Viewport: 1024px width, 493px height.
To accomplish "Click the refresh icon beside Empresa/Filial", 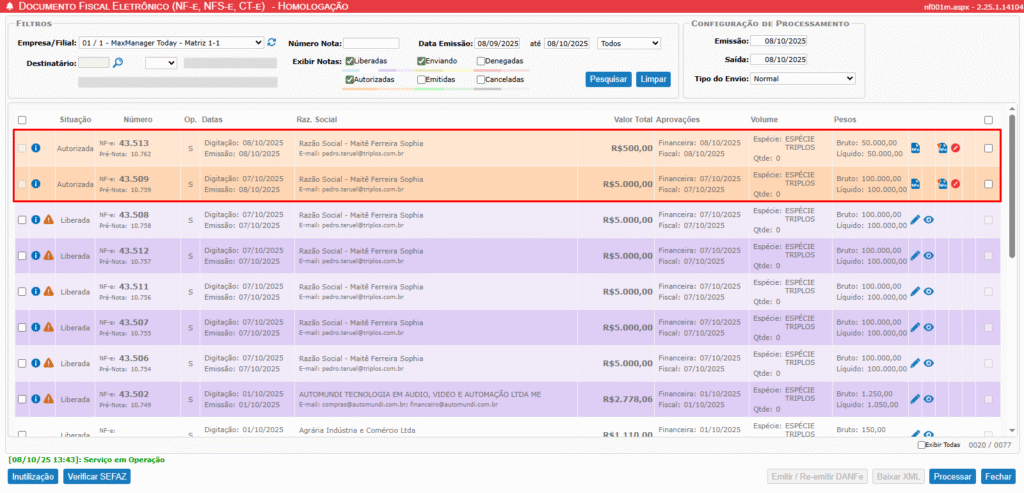I will point(272,43).
